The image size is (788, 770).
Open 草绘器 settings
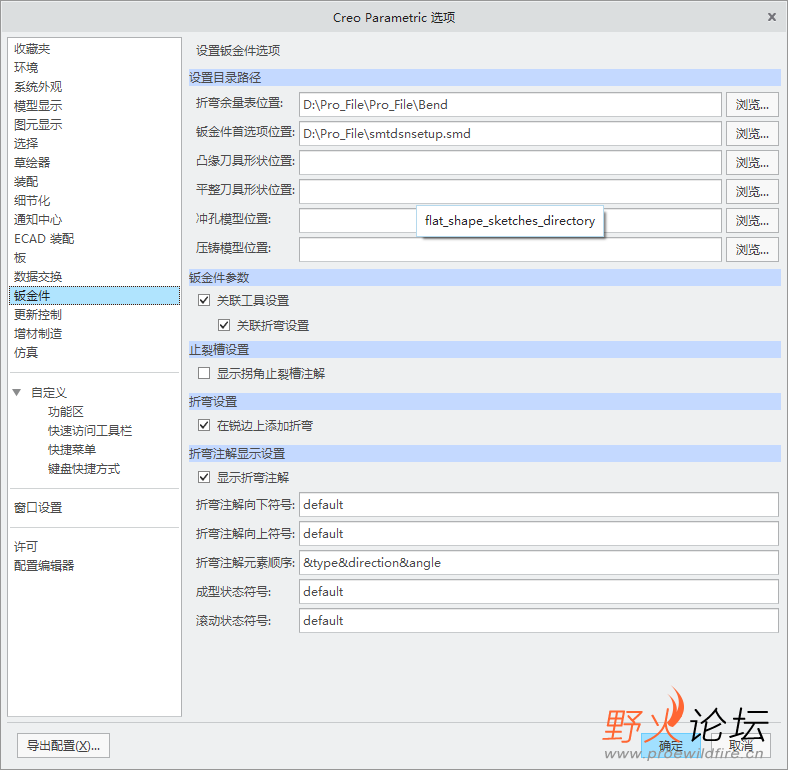click(x=32, y=163)
